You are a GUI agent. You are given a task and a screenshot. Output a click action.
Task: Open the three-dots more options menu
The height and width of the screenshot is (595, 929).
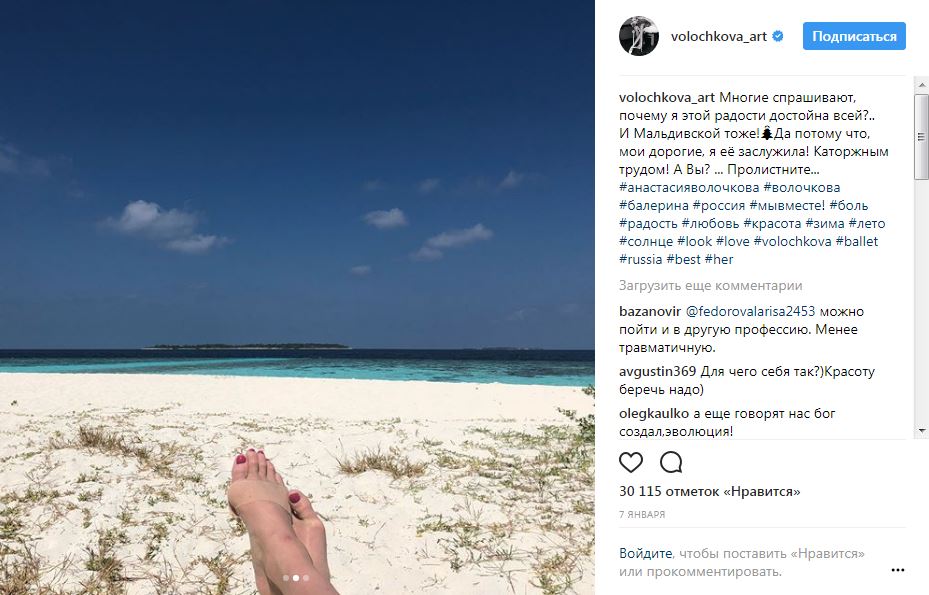[x=898, y=570]
